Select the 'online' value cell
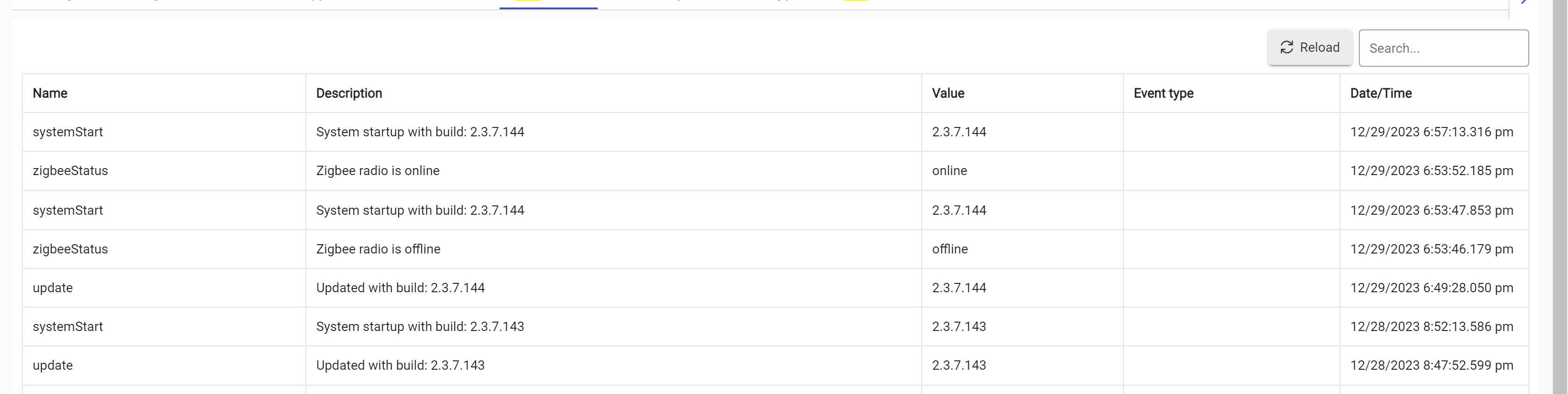This screenshot has height=394, width=1568. [x=949, y=170]
